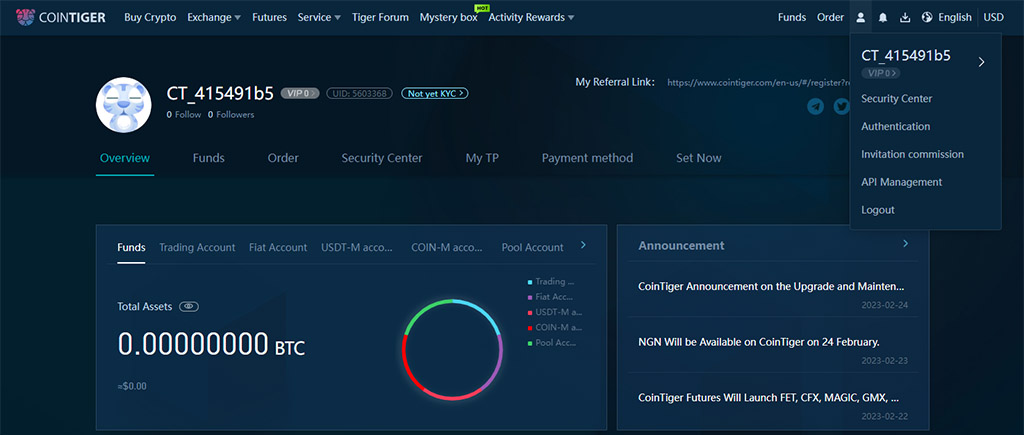This screenshot has height=435, width=1024.
Task: Click Funds in top navigation
Action: click(x=792, y=18)
